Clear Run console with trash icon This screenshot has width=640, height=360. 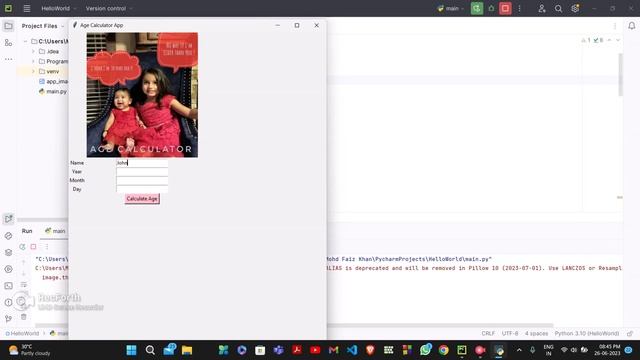pos(24,317)
